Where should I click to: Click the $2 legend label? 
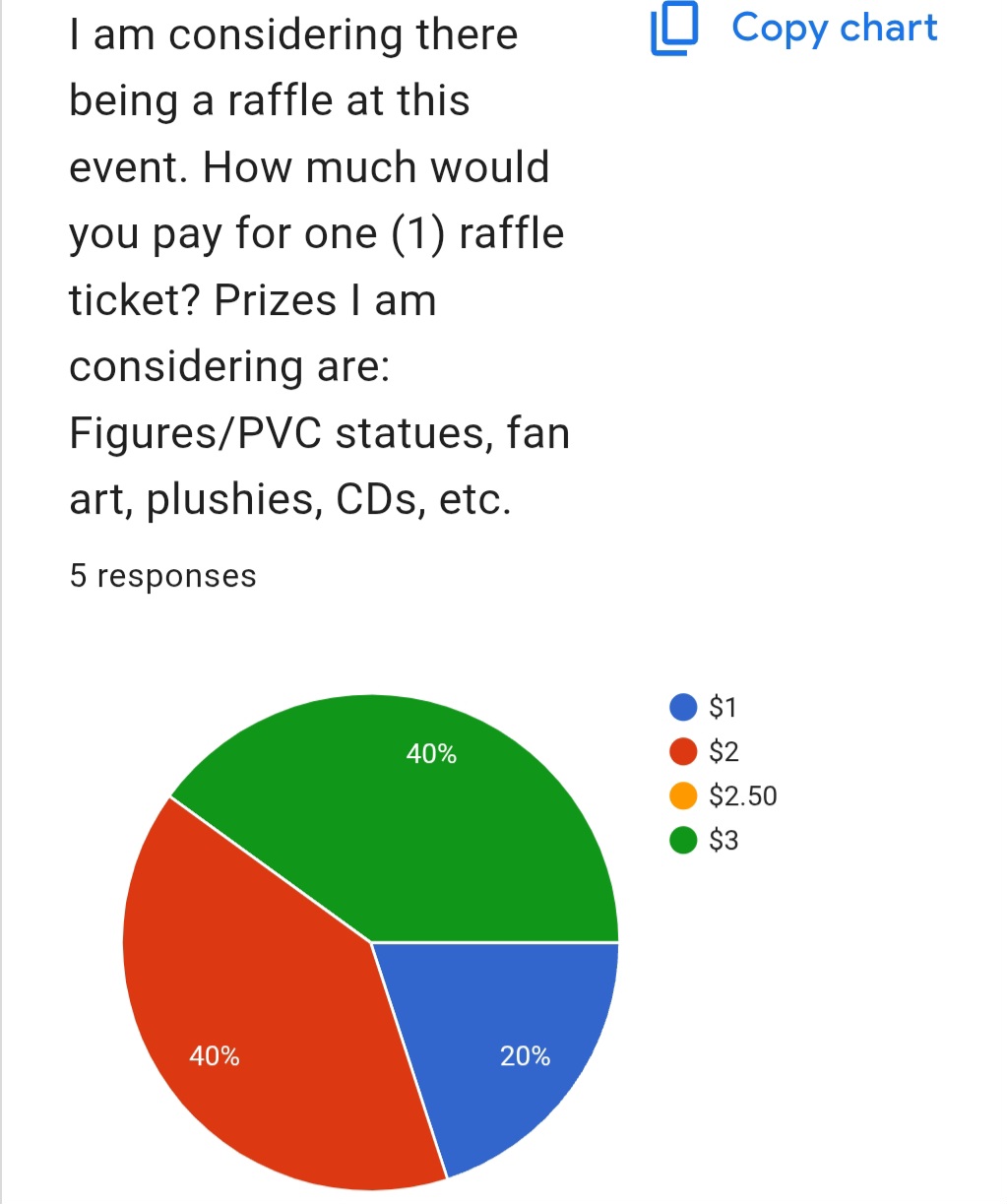click(x=724, y=751)
